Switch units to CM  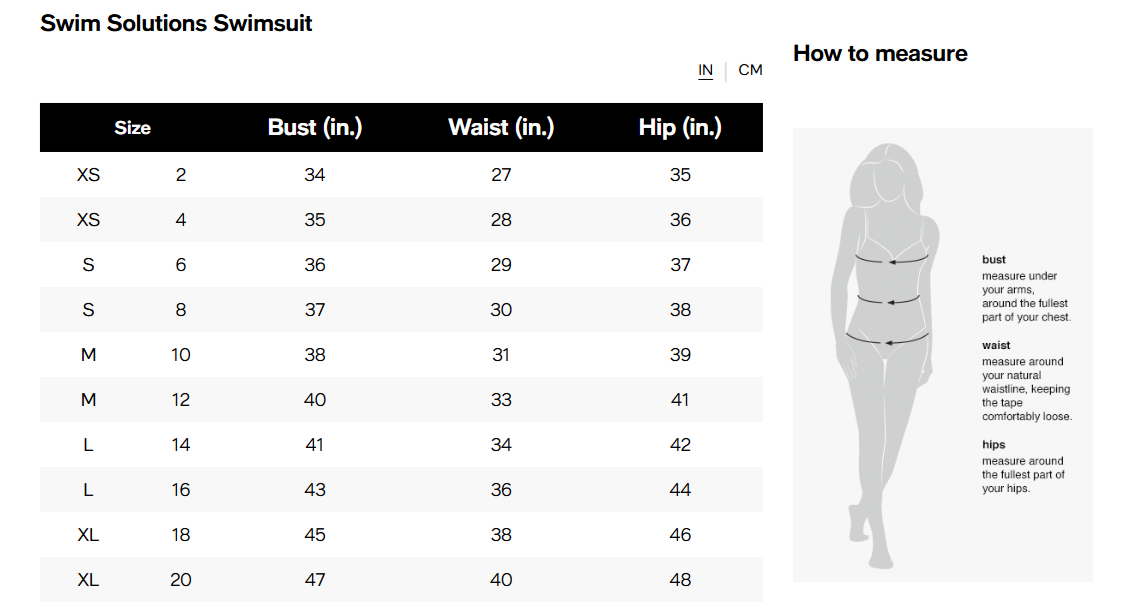[750, 70]
